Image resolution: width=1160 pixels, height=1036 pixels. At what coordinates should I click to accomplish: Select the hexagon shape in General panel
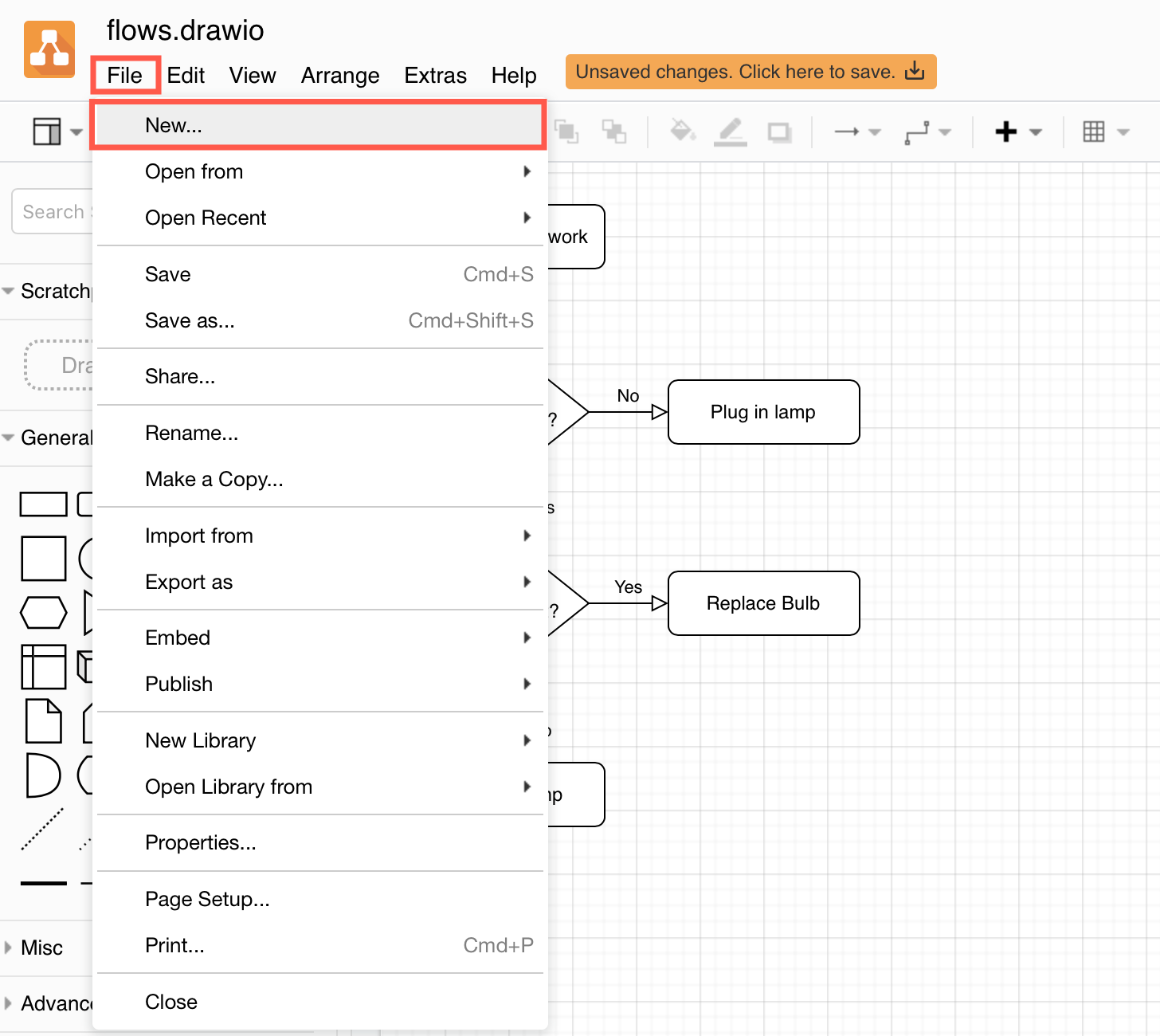pos(44,612)
